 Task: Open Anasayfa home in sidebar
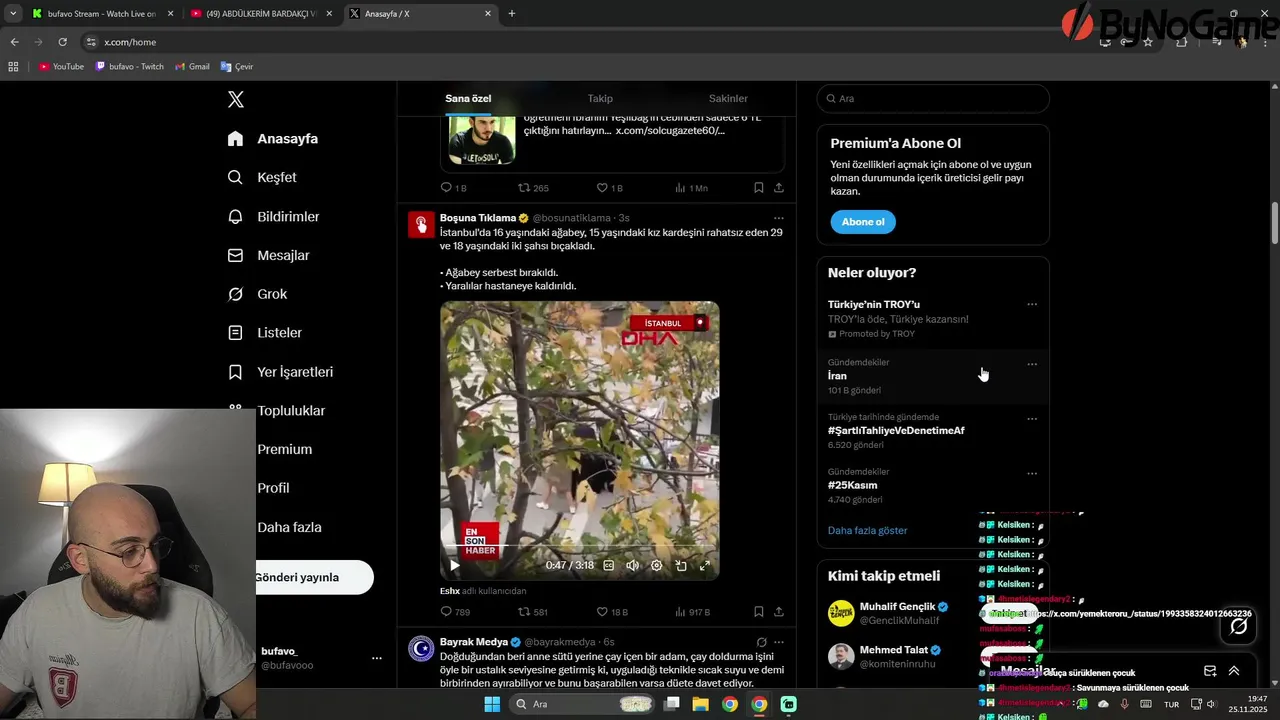coord(273,138)
